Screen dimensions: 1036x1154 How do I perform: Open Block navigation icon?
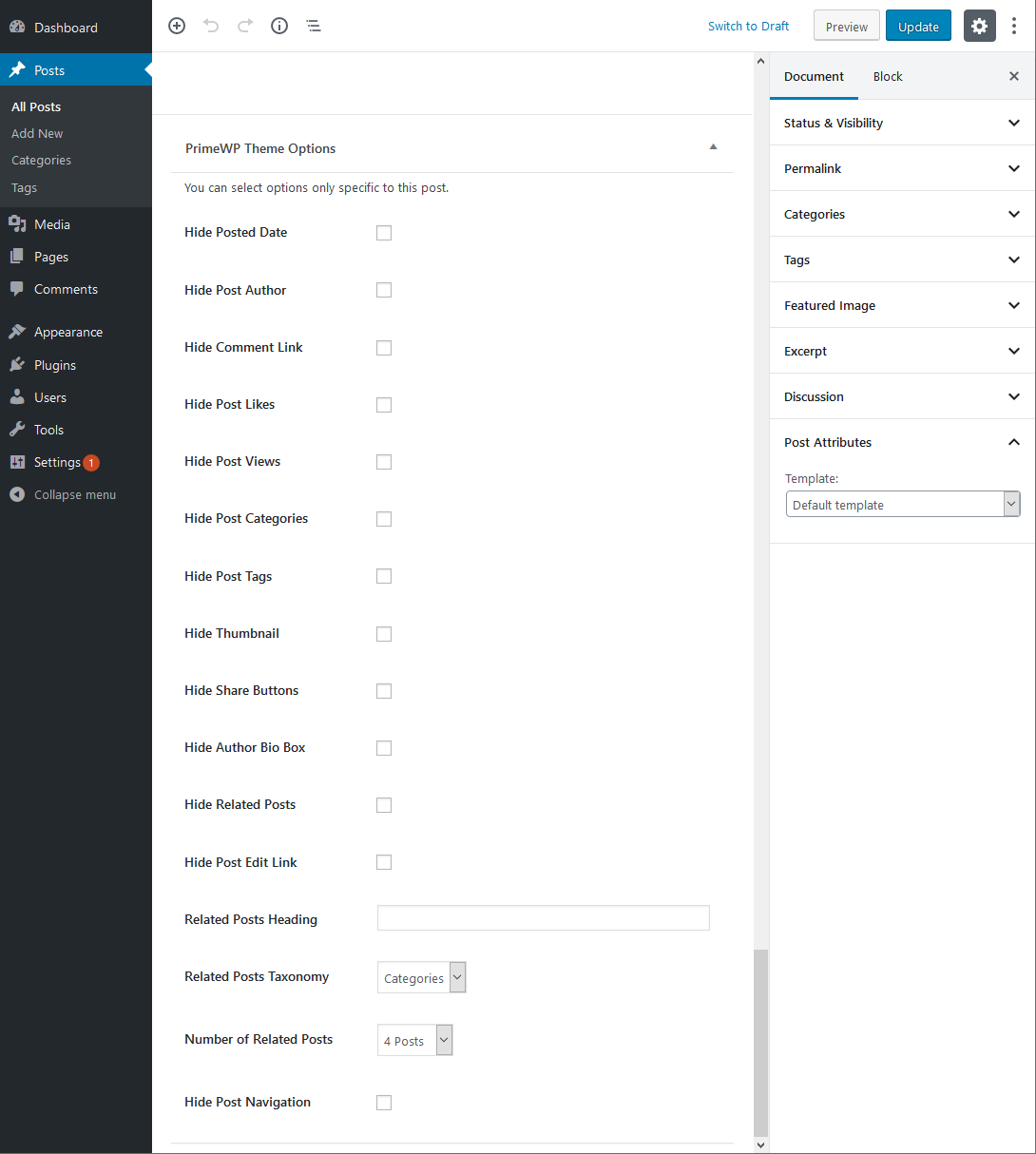[314, 26]
